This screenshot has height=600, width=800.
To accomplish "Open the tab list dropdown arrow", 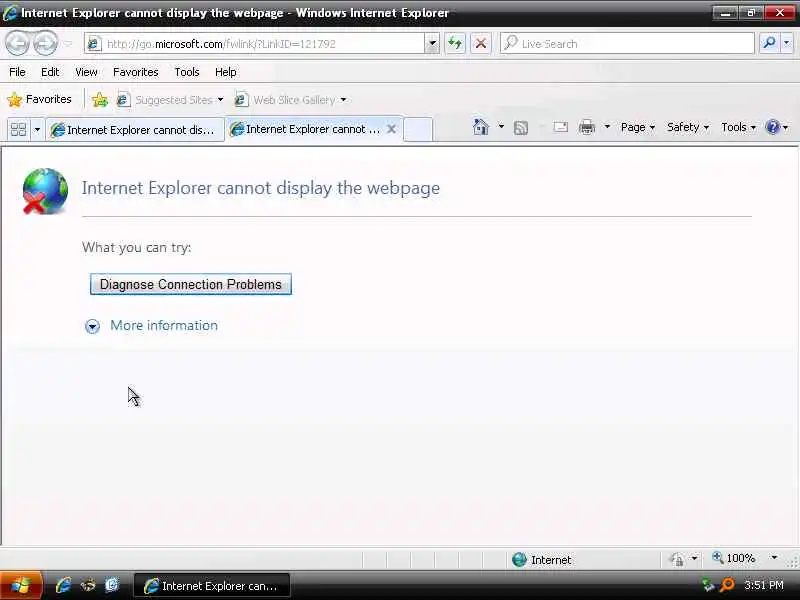I will pyautogui.click(x=37, y=130).
